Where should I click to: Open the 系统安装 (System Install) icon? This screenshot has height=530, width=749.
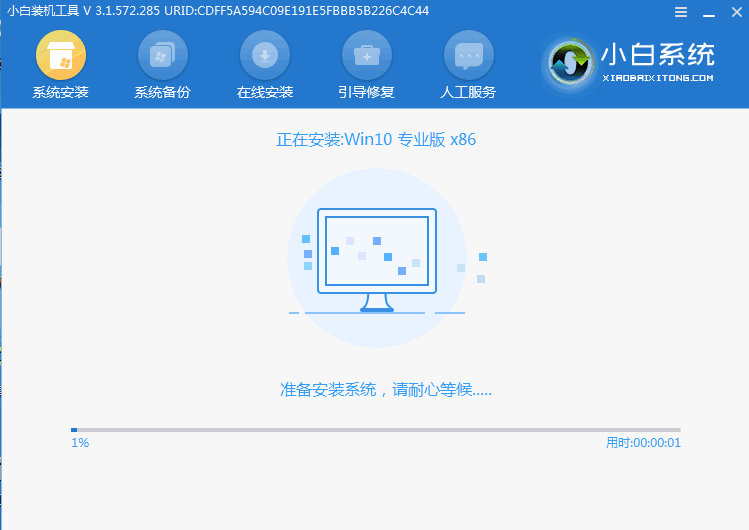coord(61,55)
